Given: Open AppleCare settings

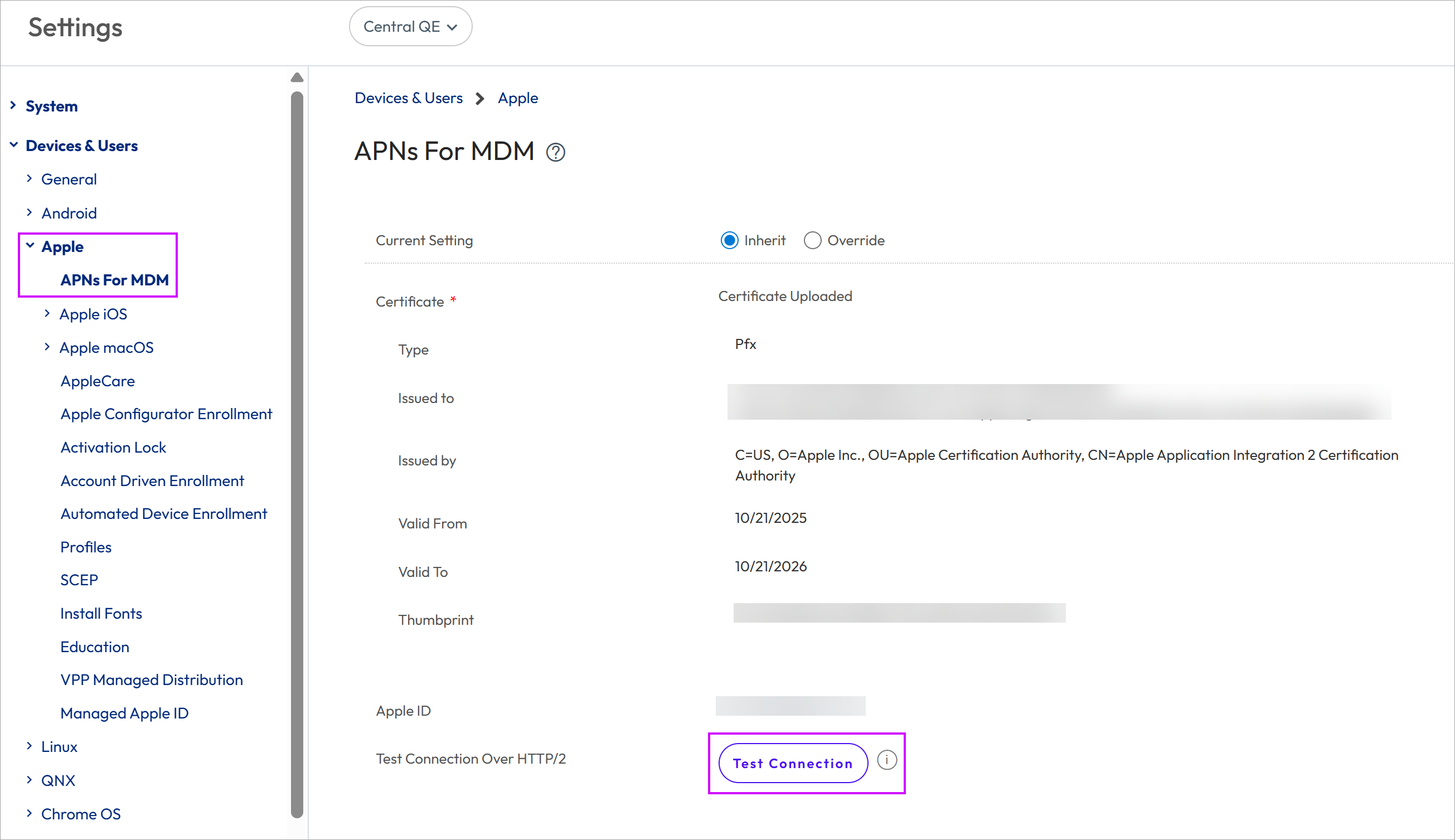Looking at the screenshot, I should pyautogui.click(x=98, y=381).
